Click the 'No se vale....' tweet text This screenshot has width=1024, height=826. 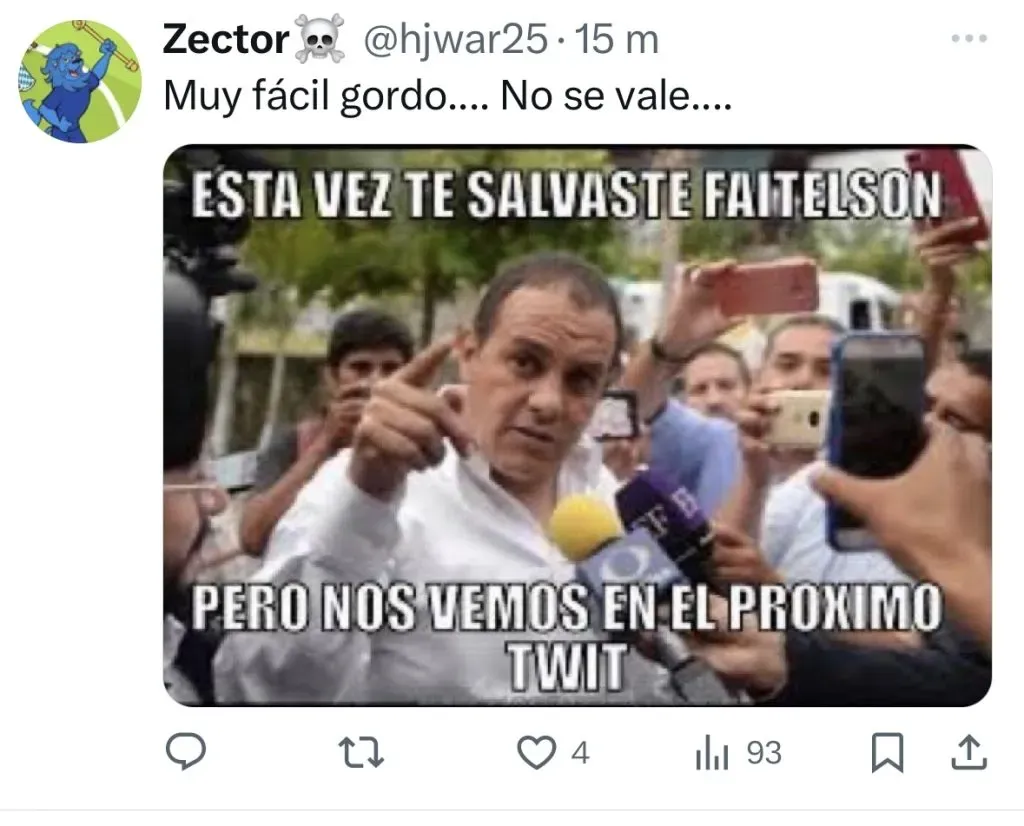pyautogui.click(x=616, y=97)
